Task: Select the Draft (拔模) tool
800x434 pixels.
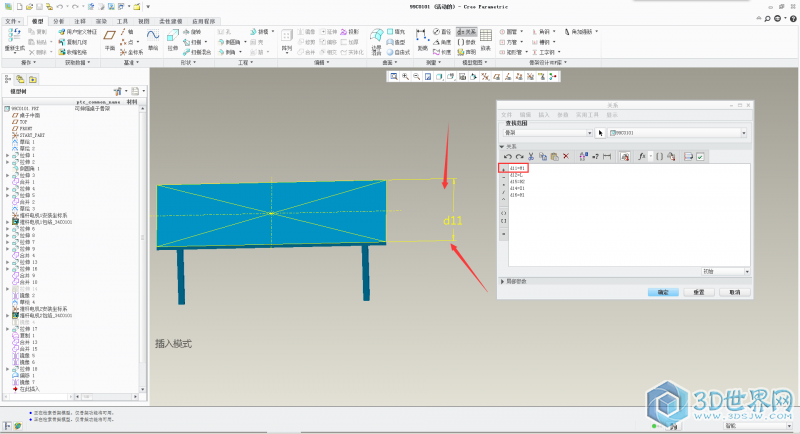Action: click(x=259, y=32)
